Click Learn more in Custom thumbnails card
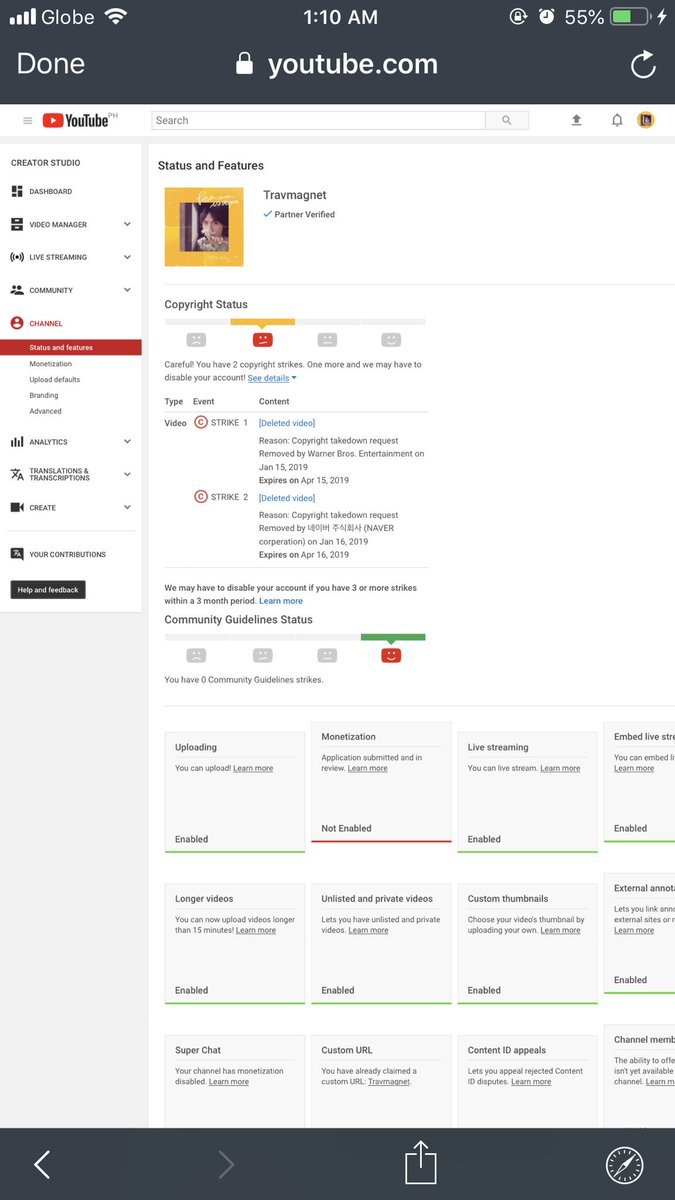 click(x=560, y=930)
